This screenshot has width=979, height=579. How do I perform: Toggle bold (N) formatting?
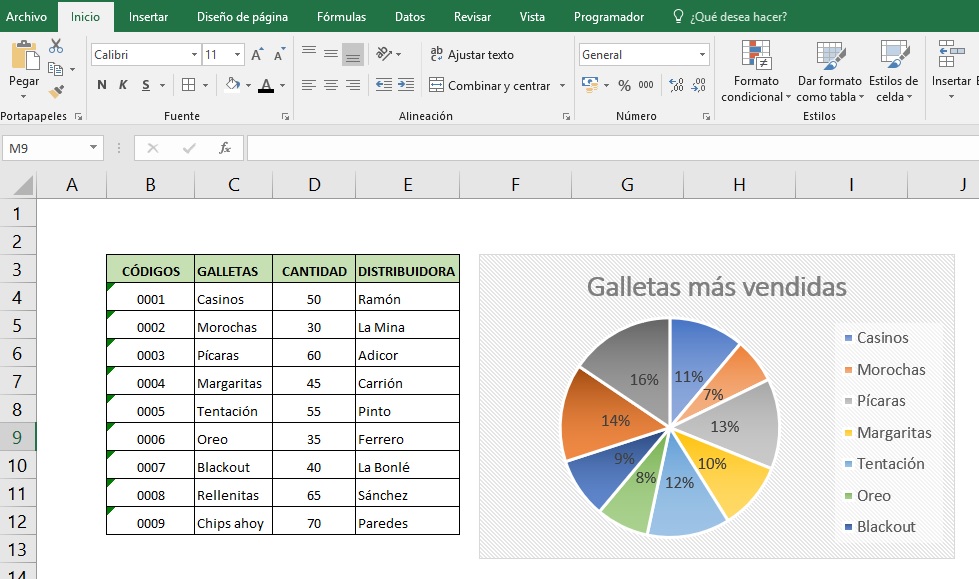tap(101, 86)
